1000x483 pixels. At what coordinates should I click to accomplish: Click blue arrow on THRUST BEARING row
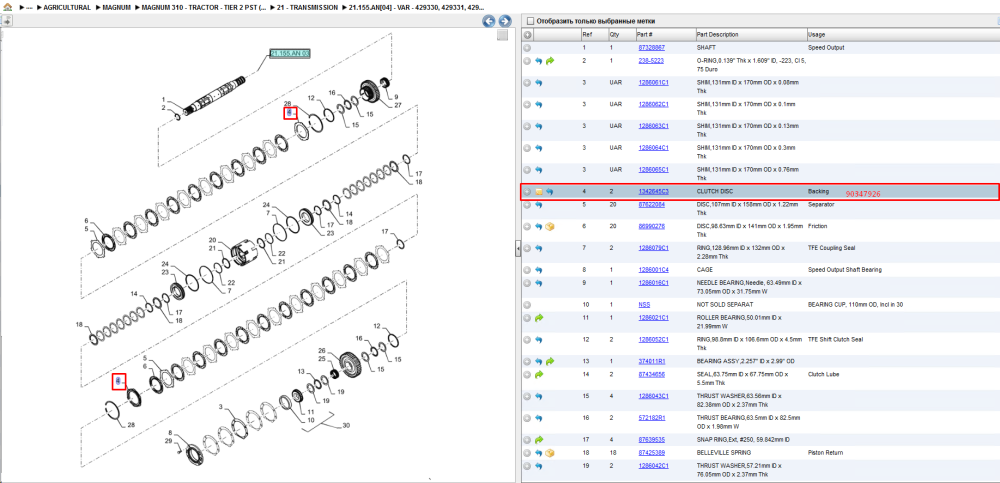[539, 418]
